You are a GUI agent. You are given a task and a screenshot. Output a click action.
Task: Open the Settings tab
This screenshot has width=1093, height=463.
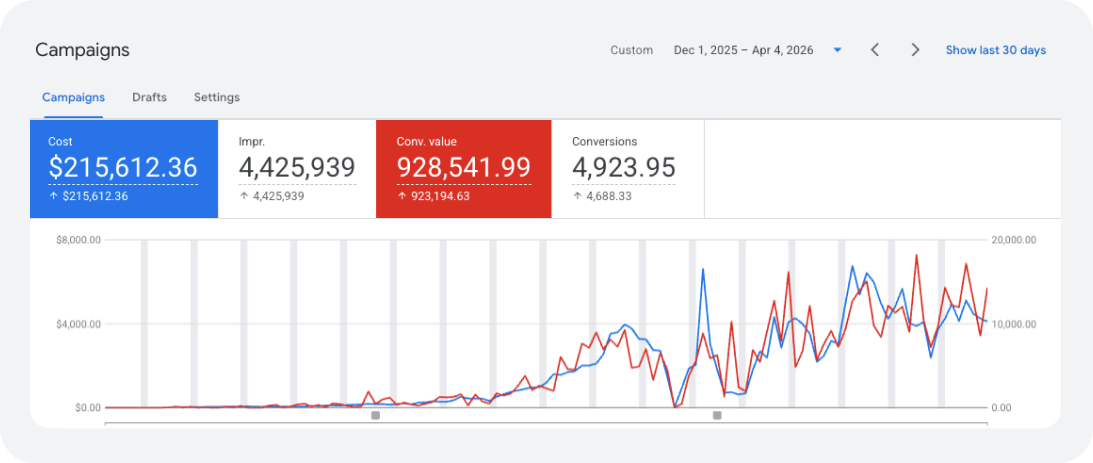(217, 98)
